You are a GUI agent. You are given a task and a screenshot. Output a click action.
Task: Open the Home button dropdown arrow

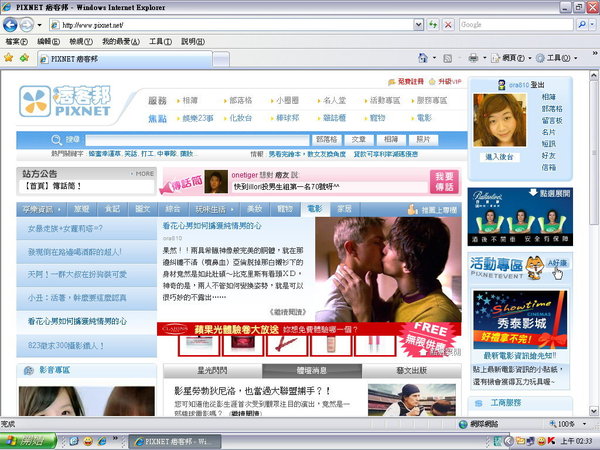pos(434,58)
